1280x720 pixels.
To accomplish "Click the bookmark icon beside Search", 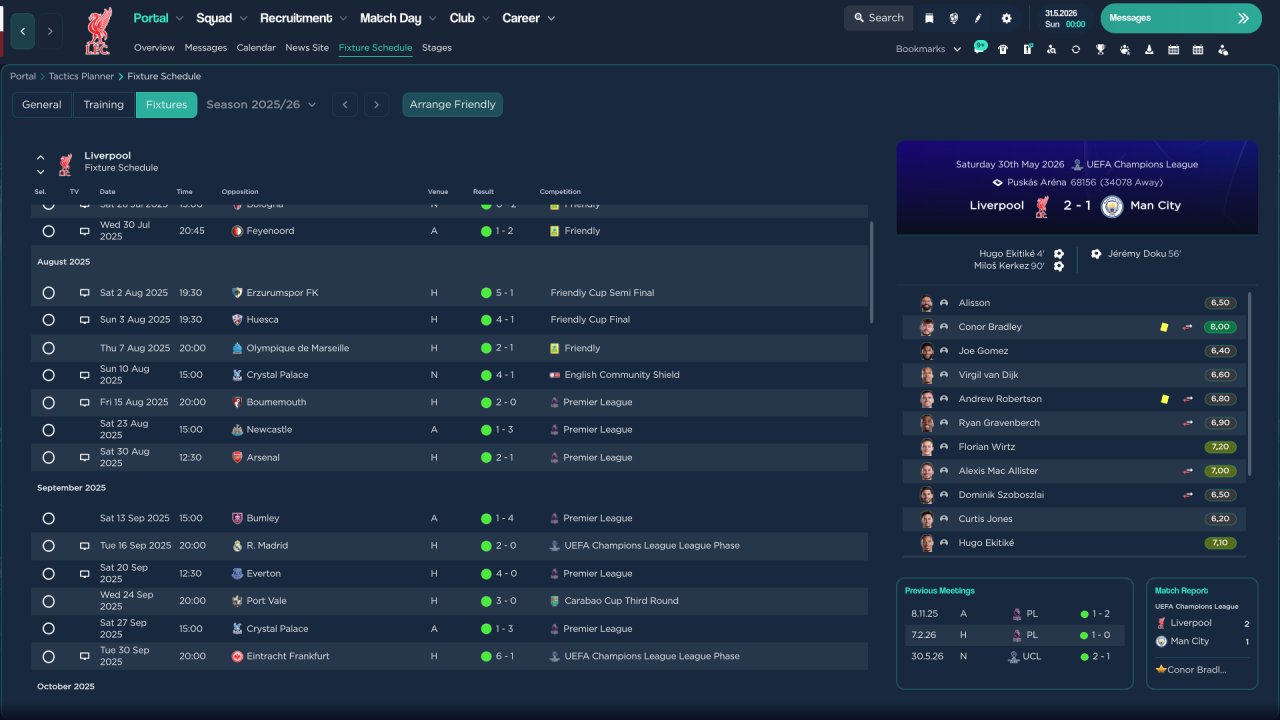I will pyautogui.click(x=929, y=18).
